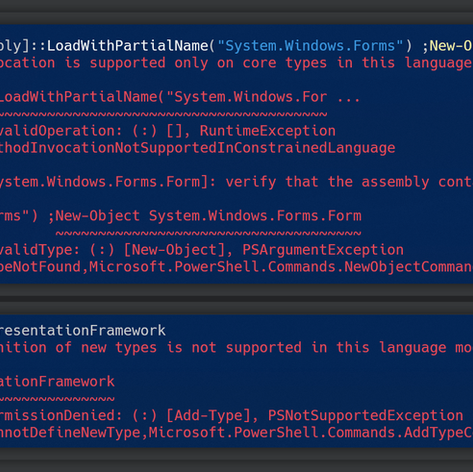Select '[Add-Type], PSNotSupportedException' line
473x472 pixels.
315,415
